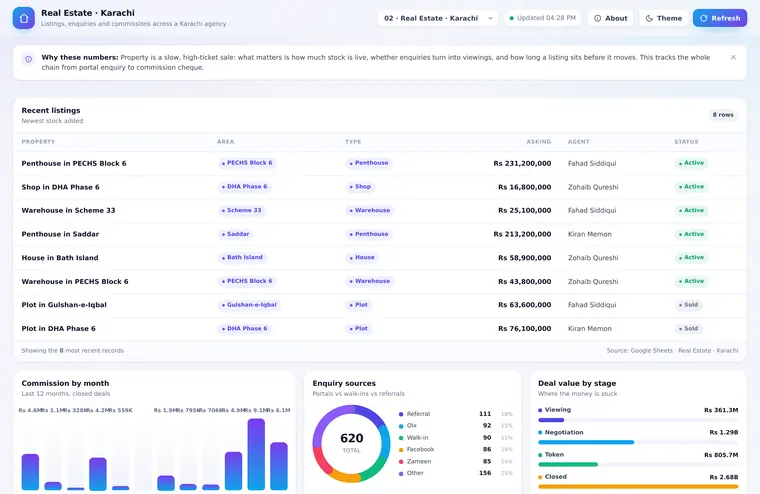Click the Rs 58,900,000 asking price
Image resolution: width=760 pixels, height=494 pixels.
tap(524, 257)
